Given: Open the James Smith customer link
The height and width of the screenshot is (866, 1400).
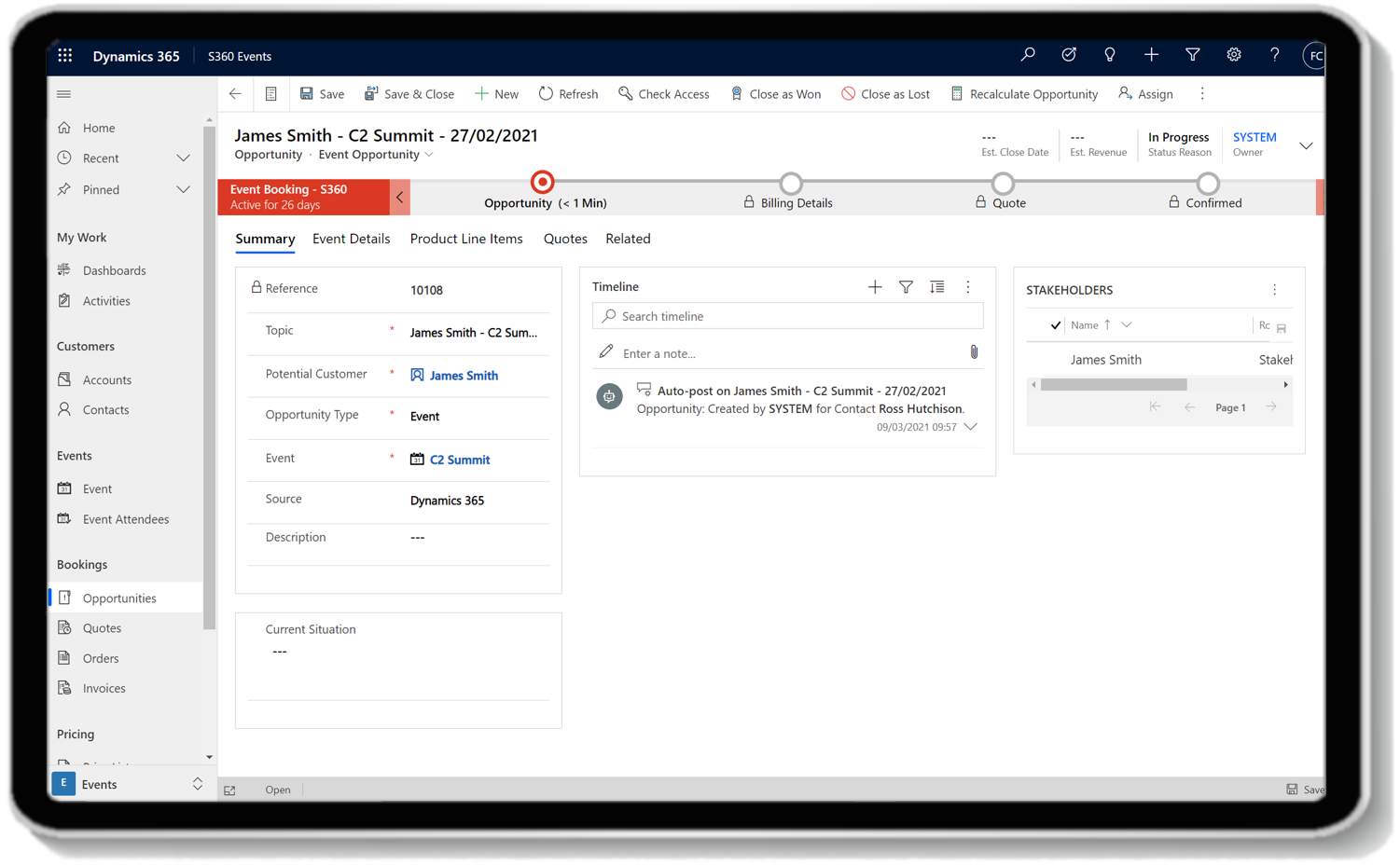Looking at the screenshot, I should 464,376.
